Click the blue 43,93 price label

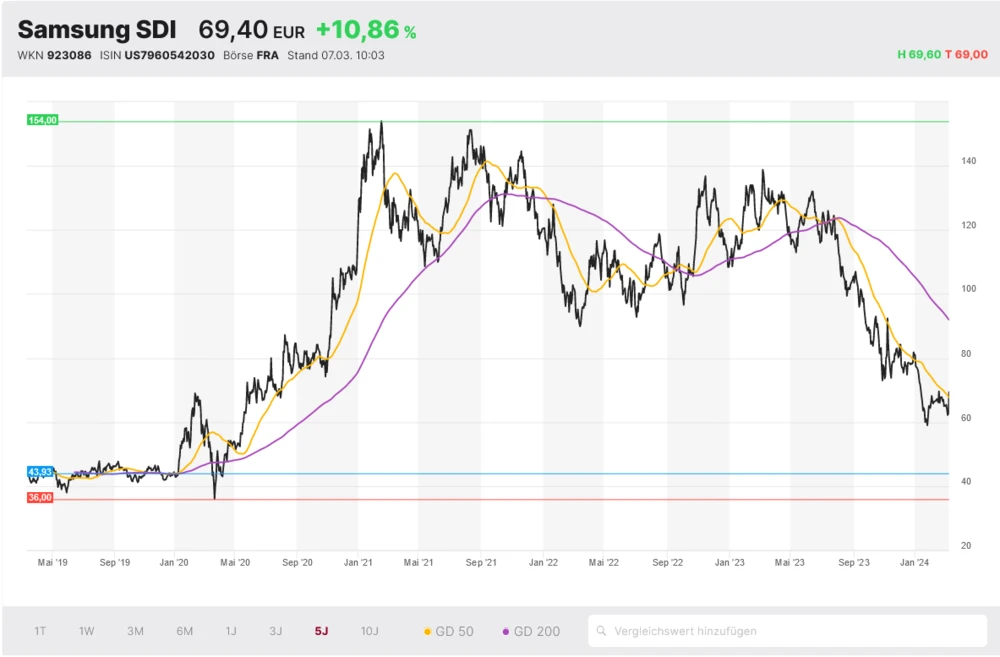(x=40, y=472)
